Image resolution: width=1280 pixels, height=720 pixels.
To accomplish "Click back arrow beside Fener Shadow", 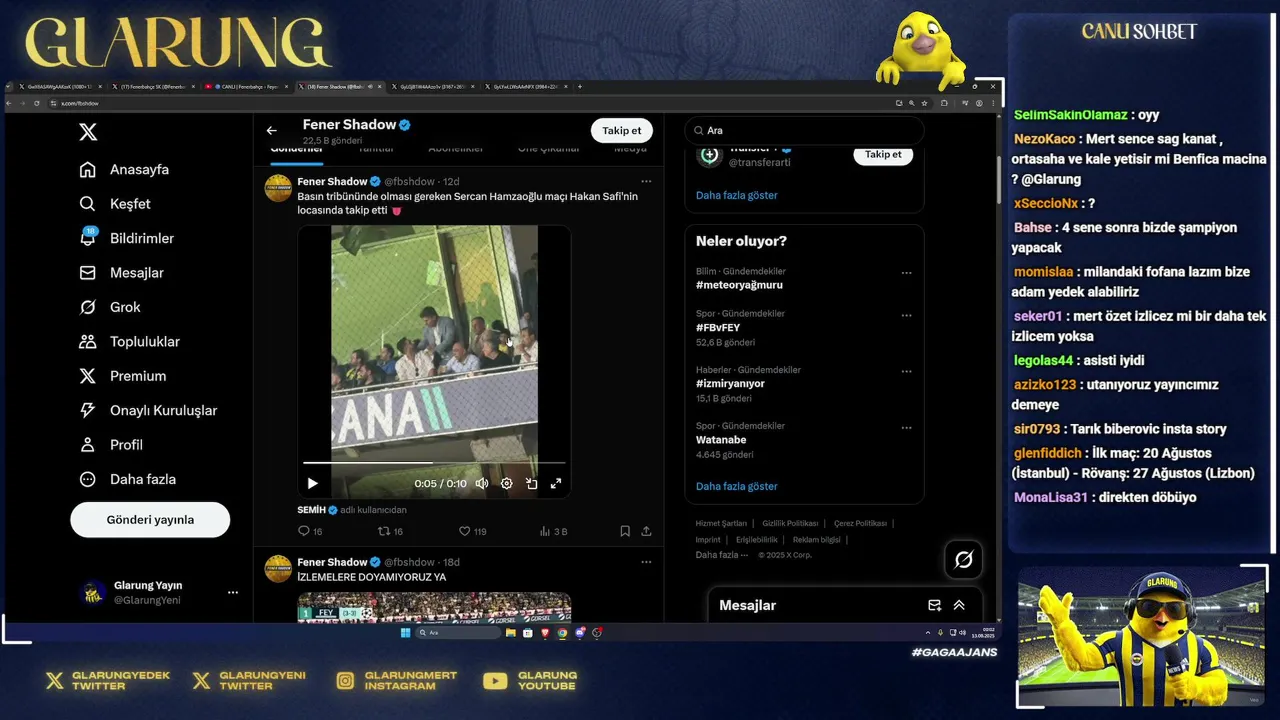I will (271, 130).
